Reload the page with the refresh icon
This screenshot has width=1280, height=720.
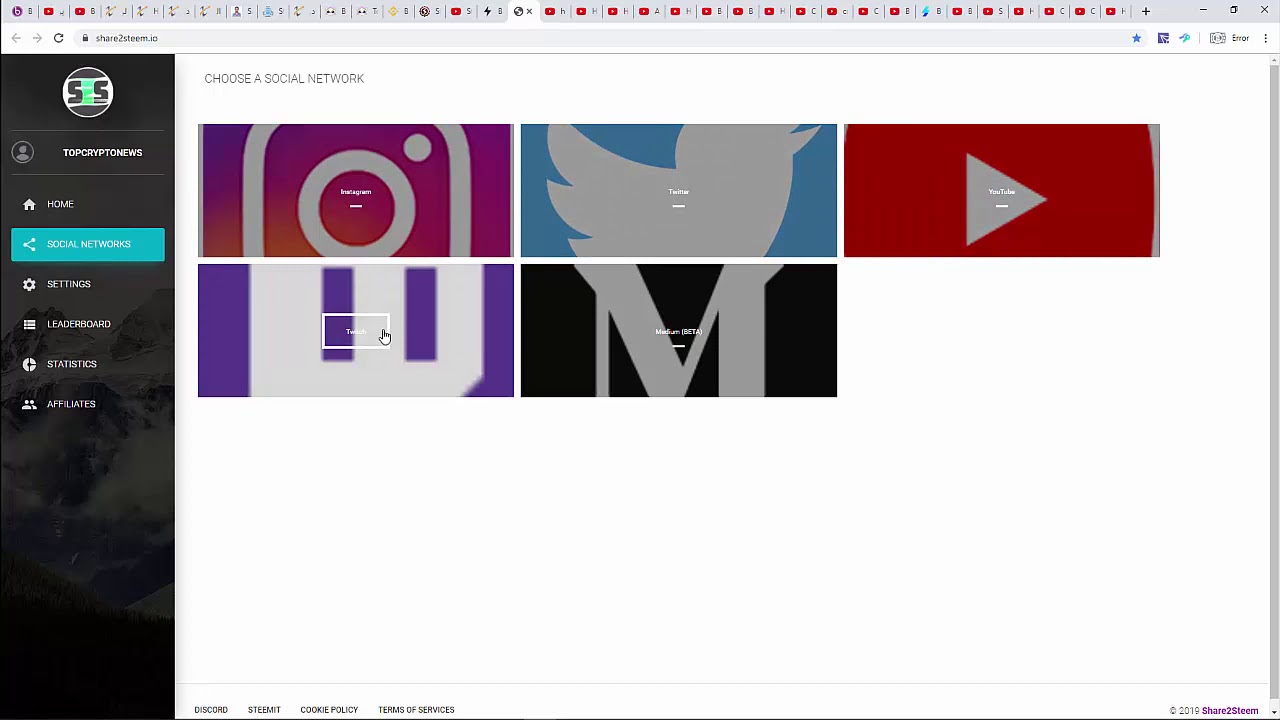coord(59,38)
